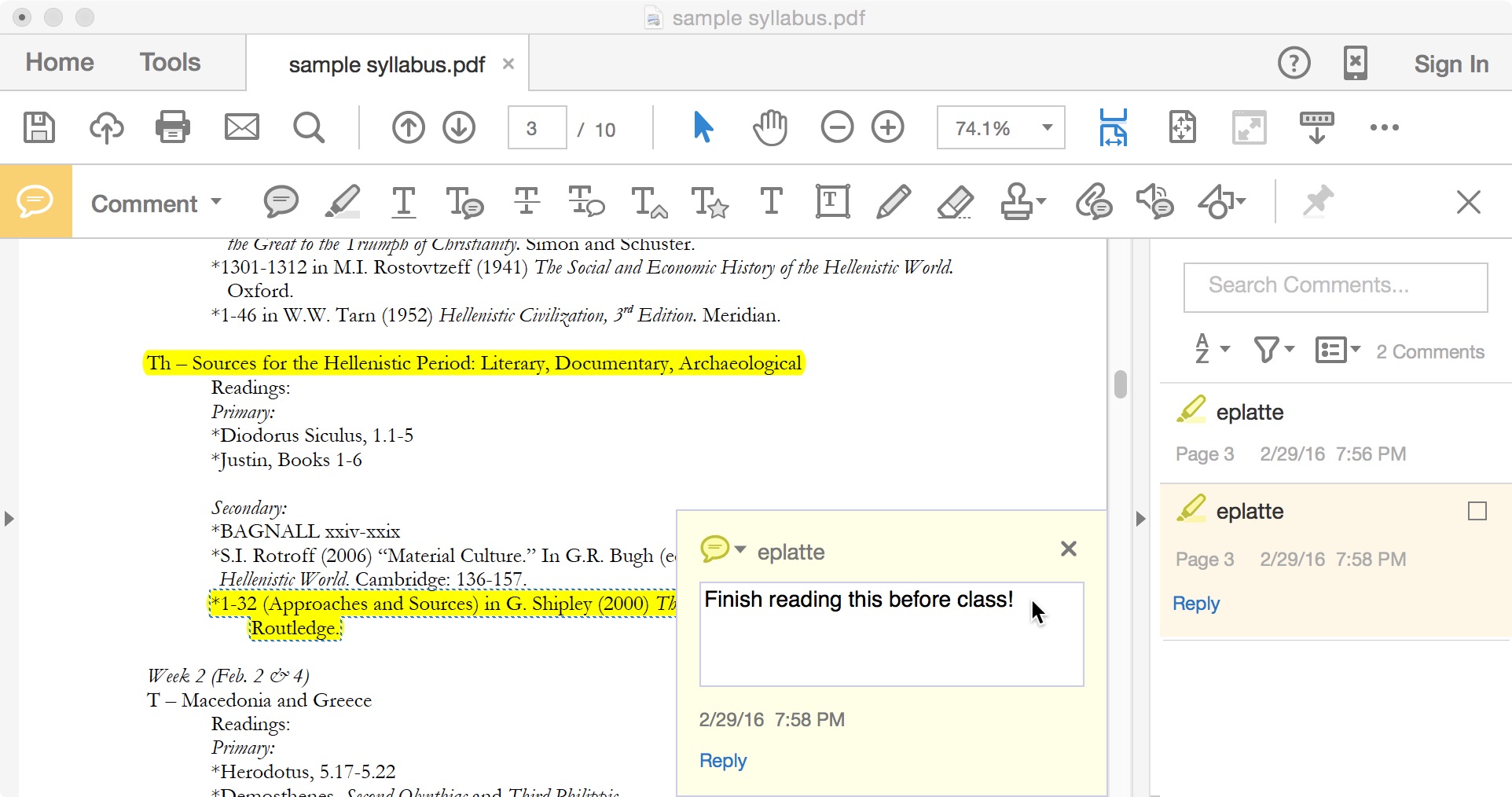Click Reply link in the yellow popup note

click(722, 761)
